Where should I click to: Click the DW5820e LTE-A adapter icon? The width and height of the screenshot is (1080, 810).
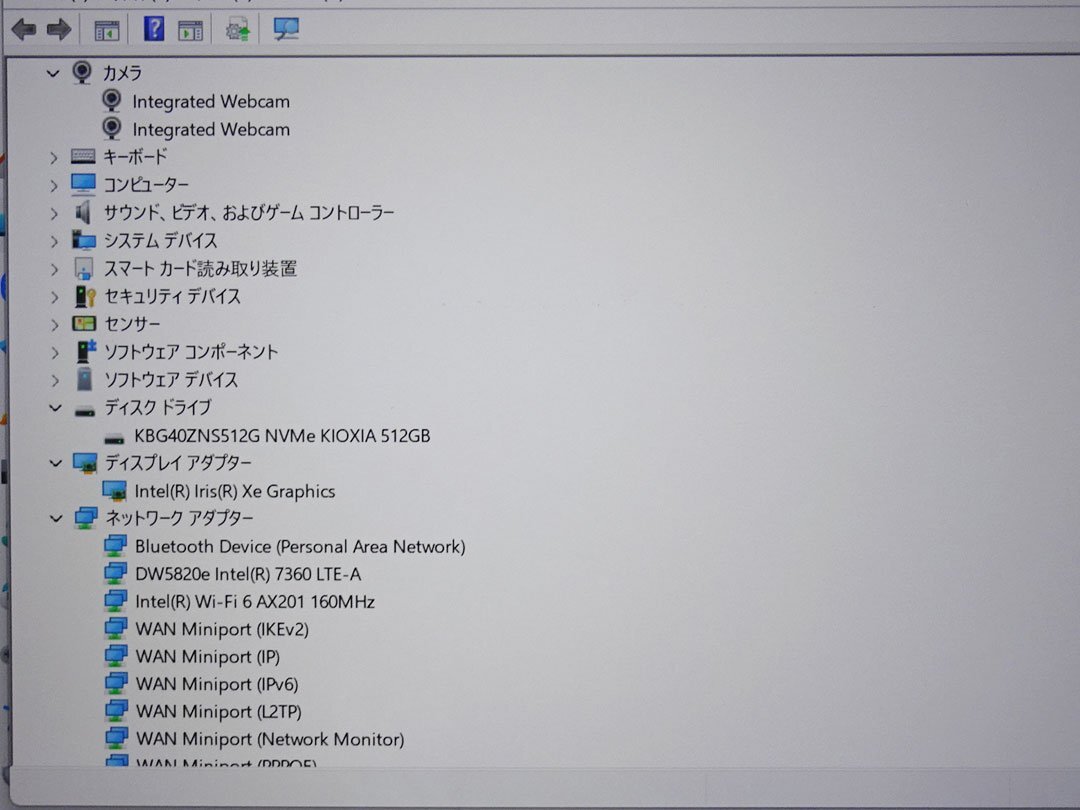tap(116, 574)
